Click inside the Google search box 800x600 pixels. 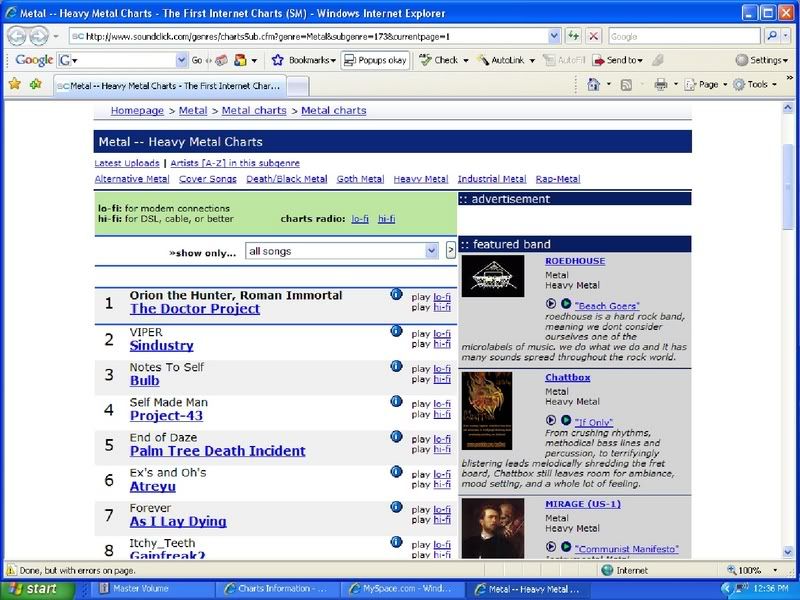point(684,36)
